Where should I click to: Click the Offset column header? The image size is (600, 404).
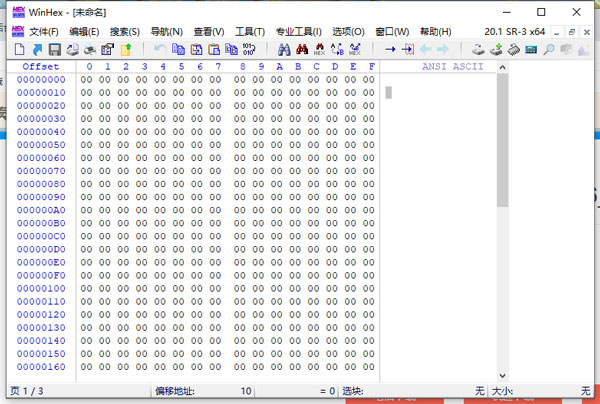pyautogui.click(x=41, y=66)
